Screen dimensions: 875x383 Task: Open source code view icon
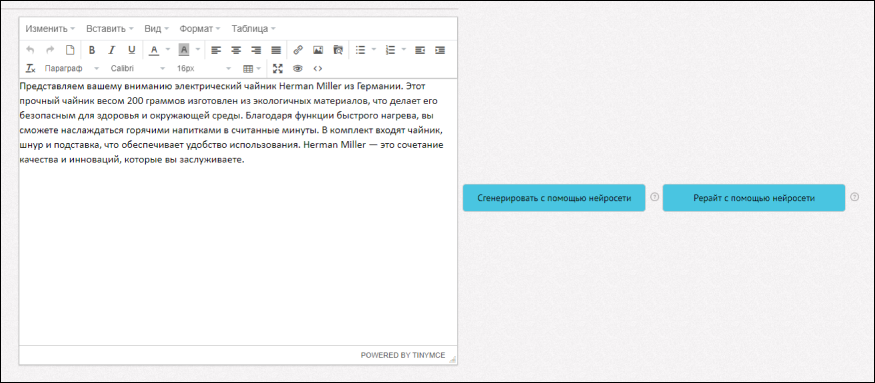318,69
